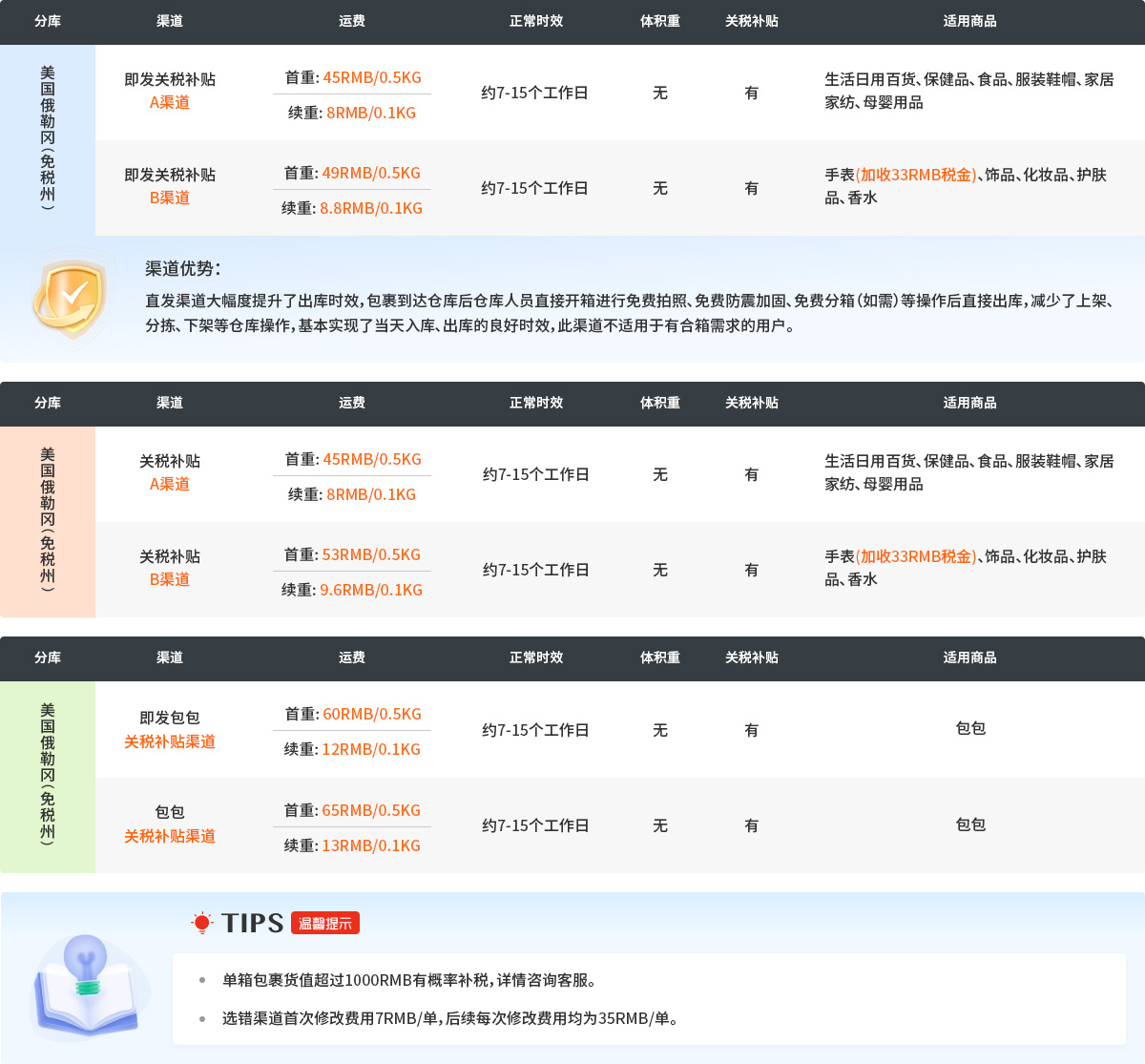This screenshot has height=1064, width=1145.
Task: Click the 渠道优势 heading
Action: coord(182,269)
